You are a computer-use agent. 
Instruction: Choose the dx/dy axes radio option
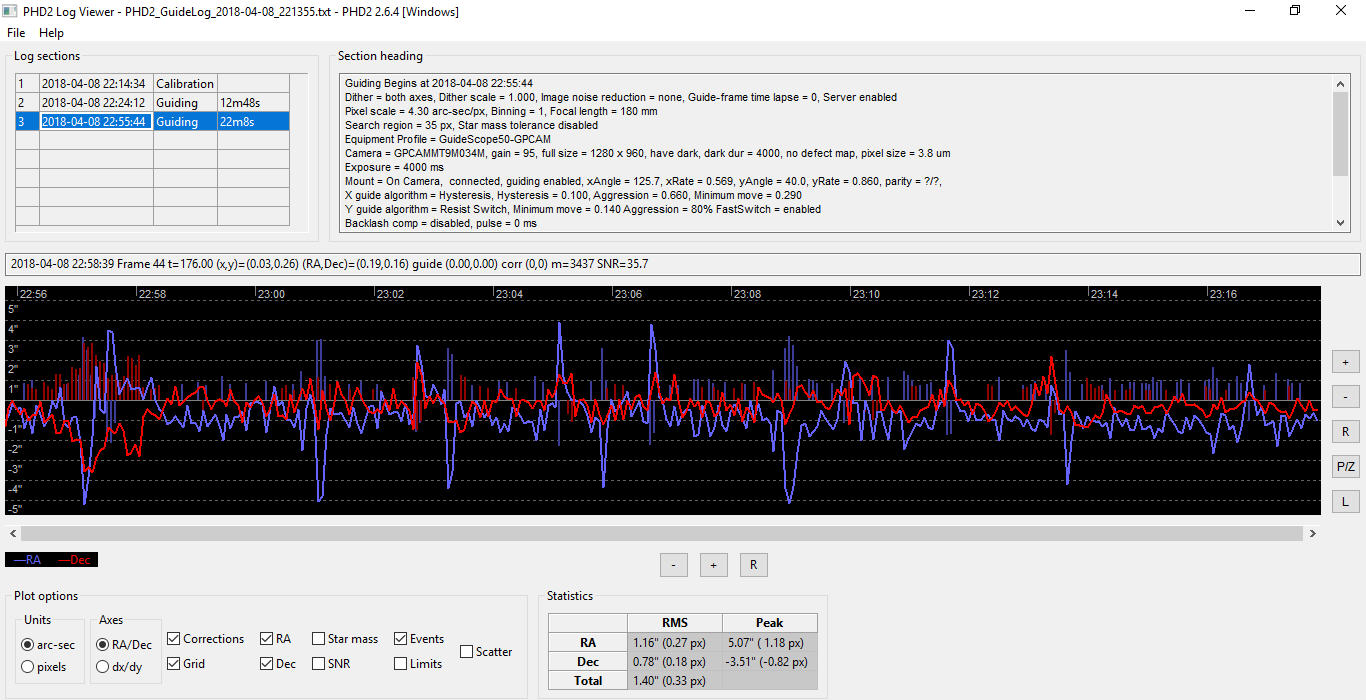click(103, 667)
